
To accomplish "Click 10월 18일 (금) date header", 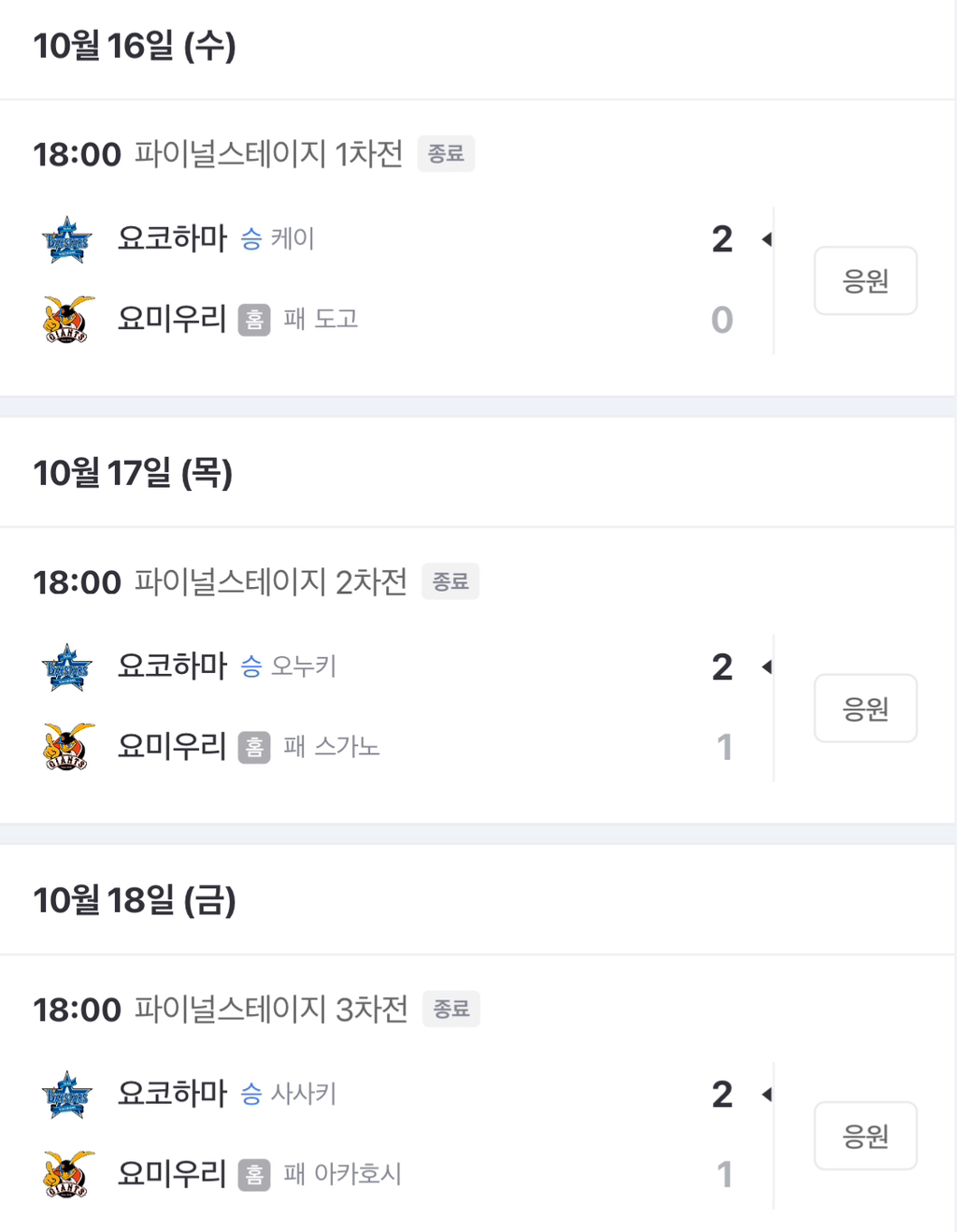I will click(135, 900).
